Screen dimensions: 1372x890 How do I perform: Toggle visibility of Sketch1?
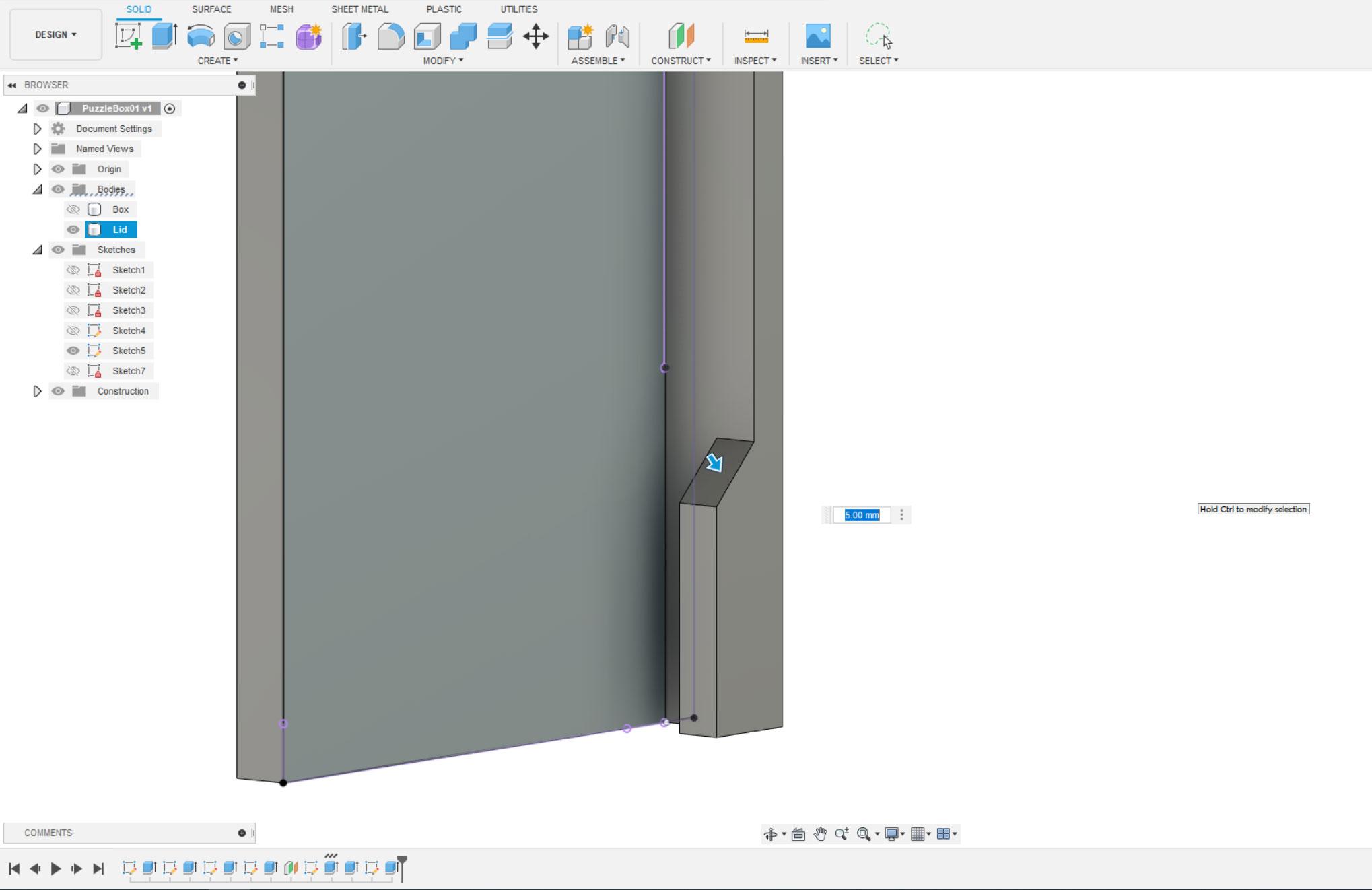tap(73, 270)
